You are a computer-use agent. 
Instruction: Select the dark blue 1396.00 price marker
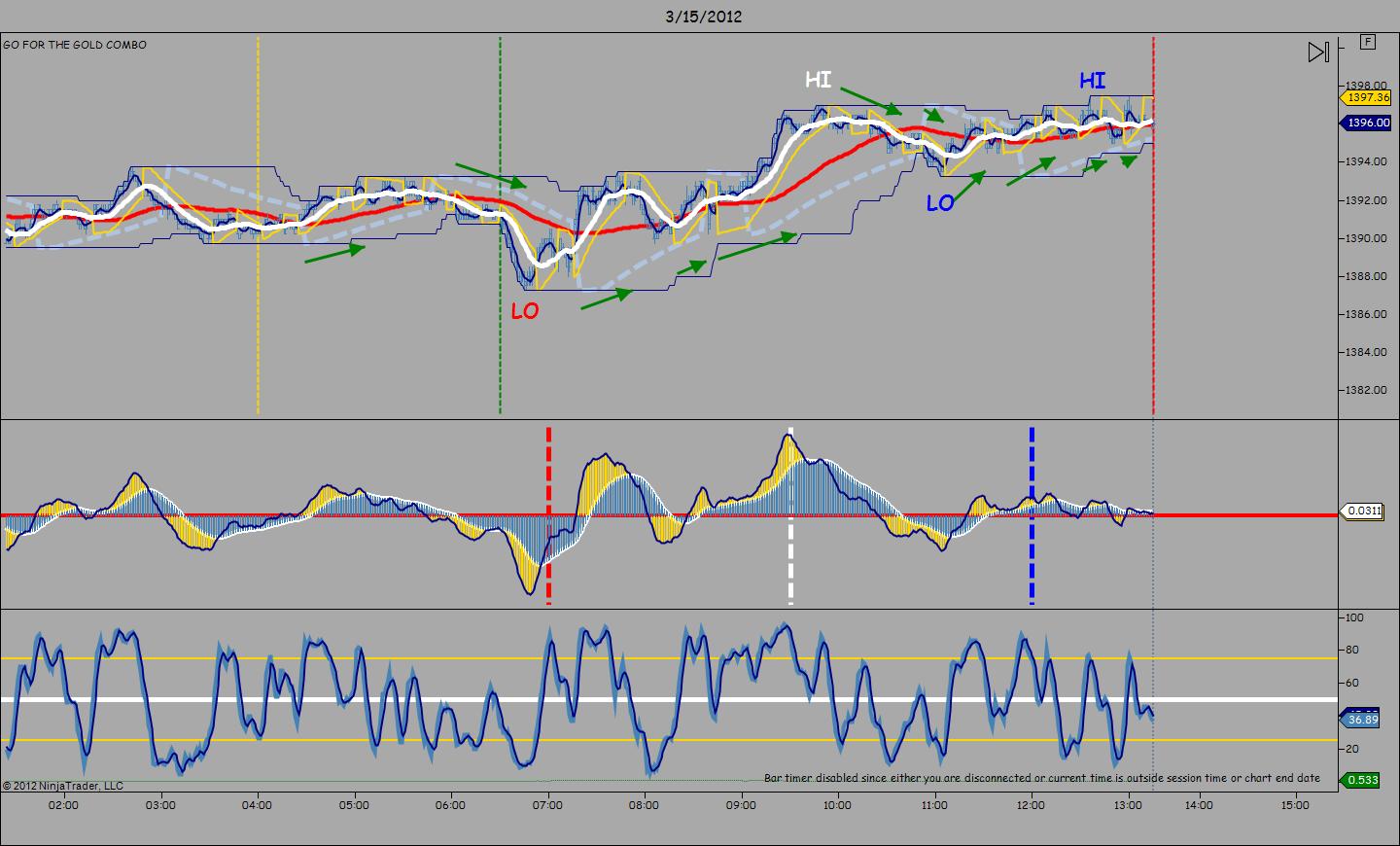pos(1365,123)
